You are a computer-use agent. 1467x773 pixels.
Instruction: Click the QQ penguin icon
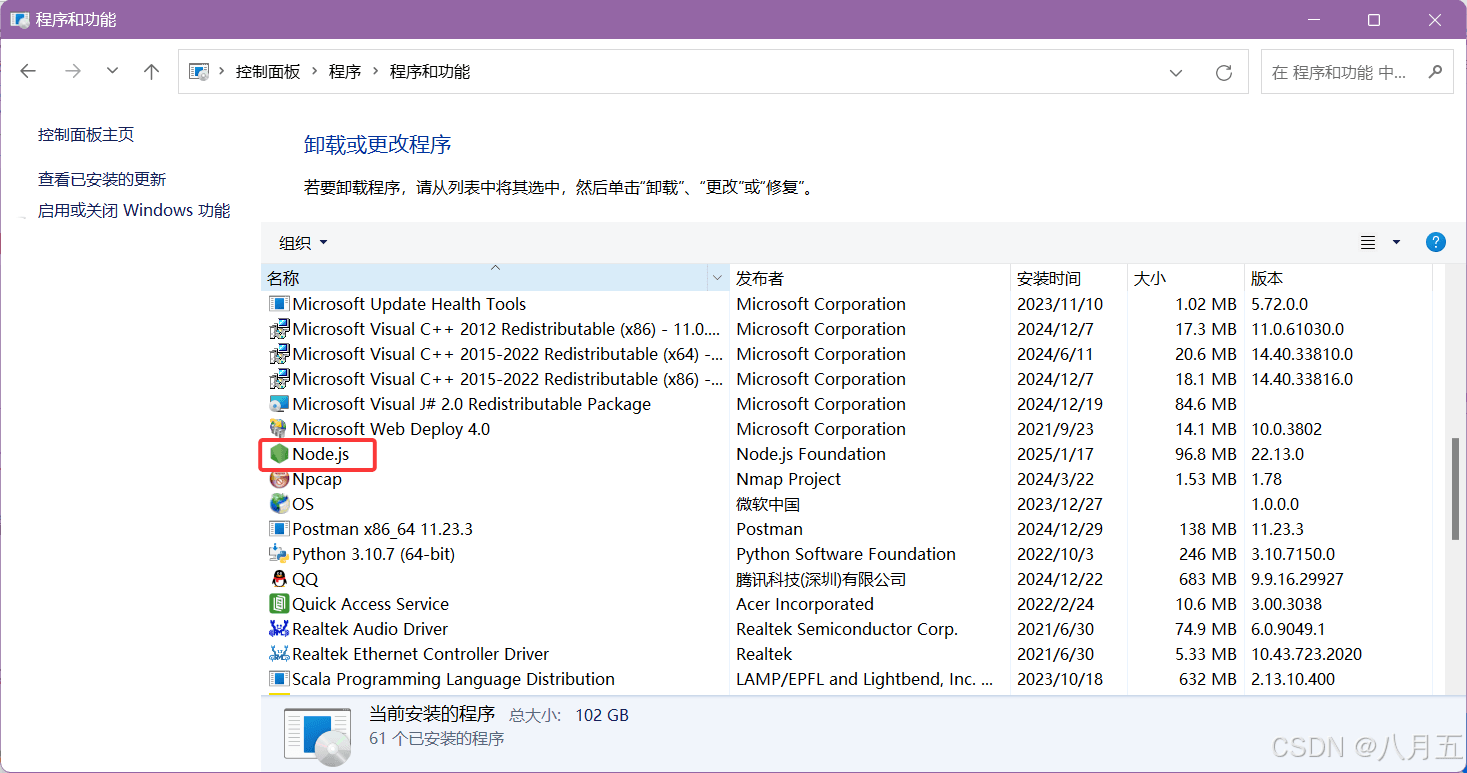pos(279,579)
